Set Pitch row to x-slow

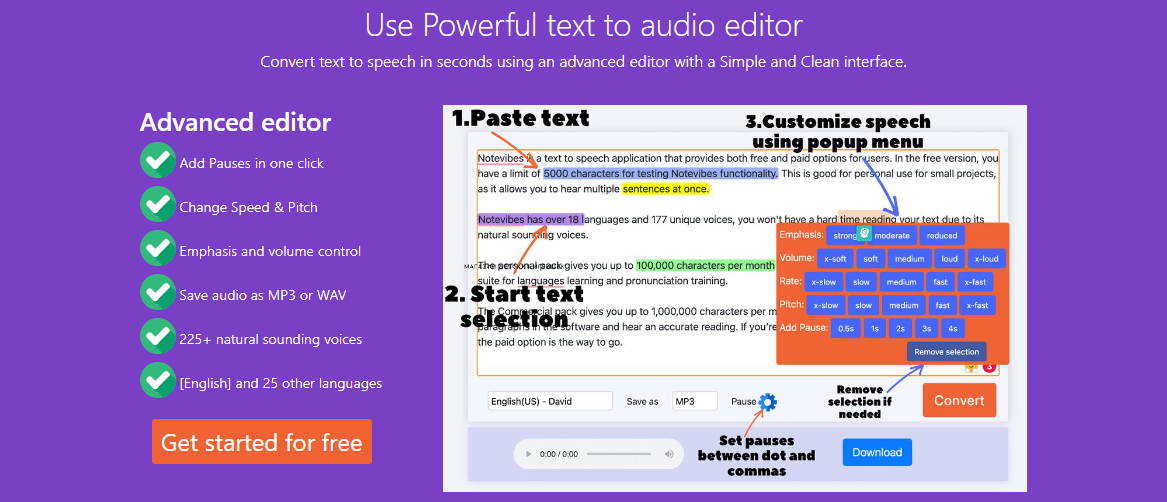(826, 305)
